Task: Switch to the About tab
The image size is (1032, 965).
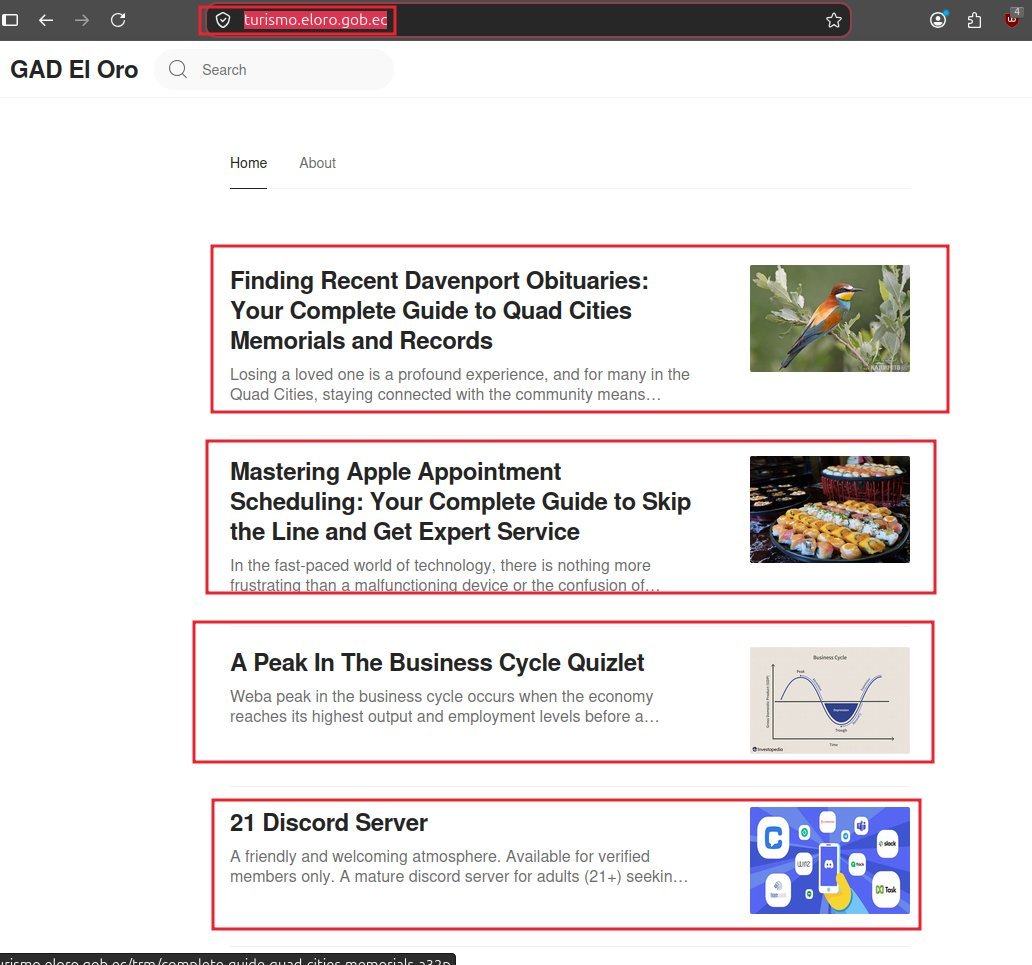Action: [317, 163]
